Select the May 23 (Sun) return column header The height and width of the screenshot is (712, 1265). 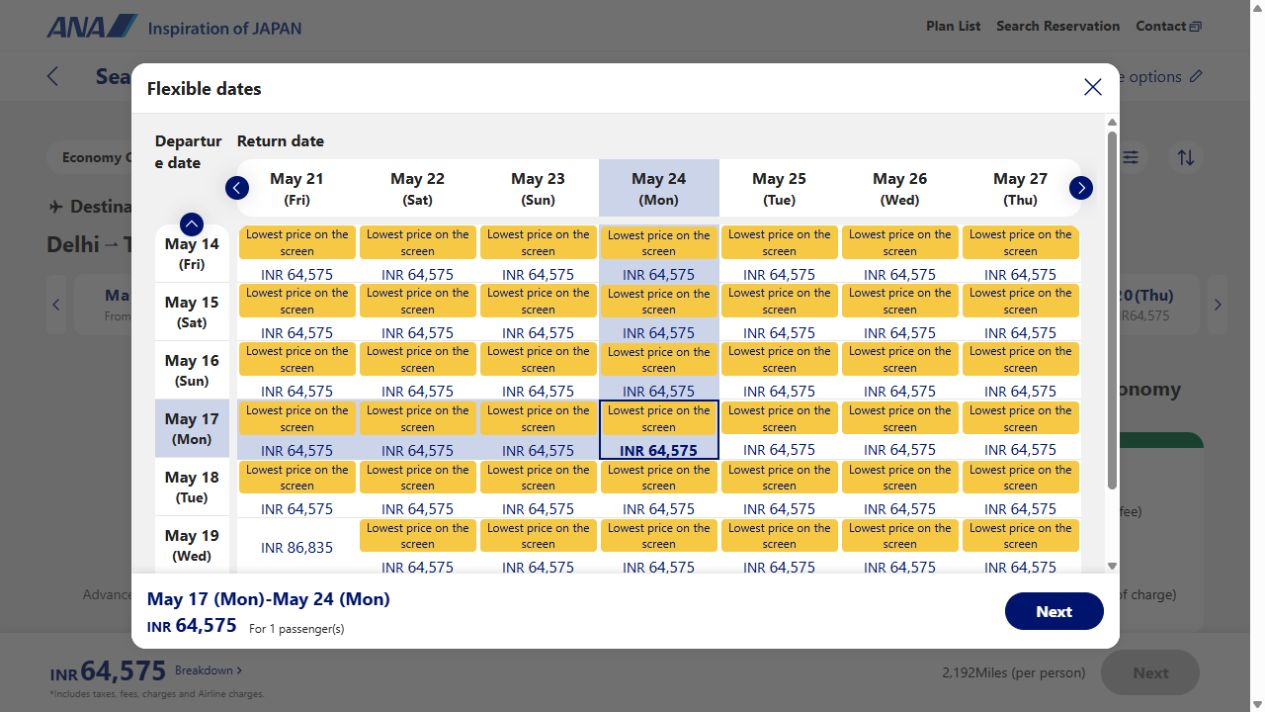pyautogui.click(x=538, y=188)
